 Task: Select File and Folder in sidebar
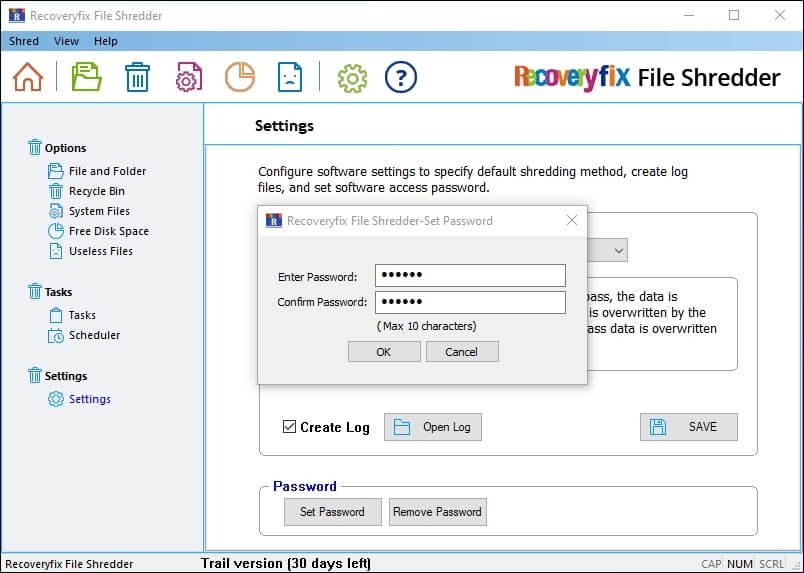pyautogui.click(x=107, y=171)
